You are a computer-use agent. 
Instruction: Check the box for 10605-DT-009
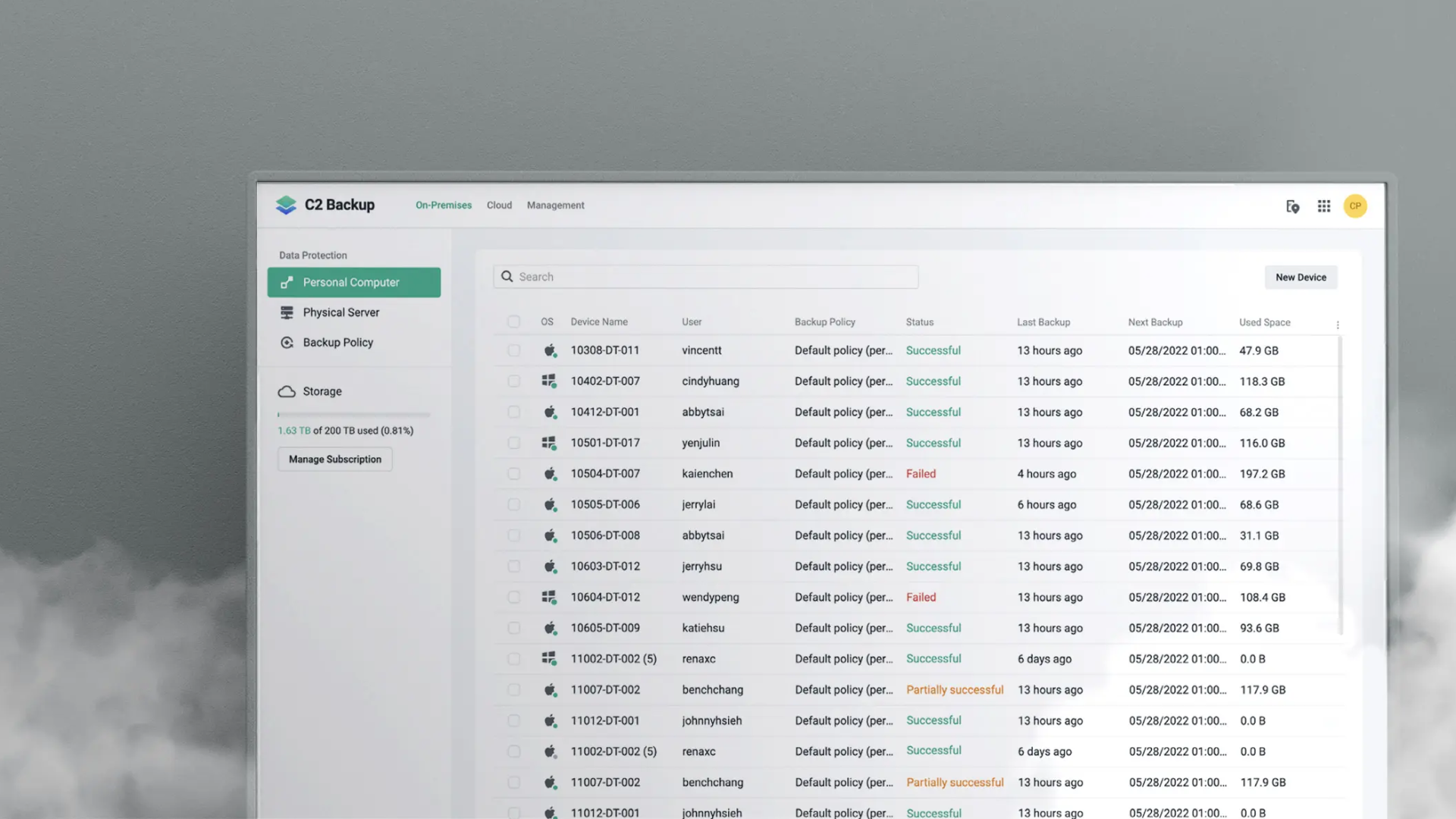(x=513, y=628)
